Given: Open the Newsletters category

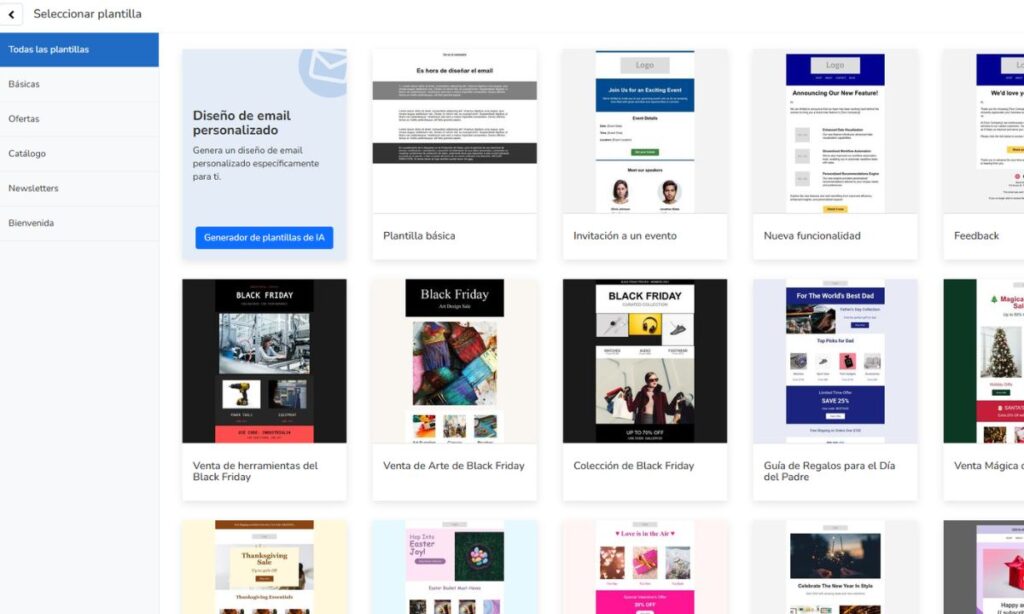Looking at the screenshot, I should 79,188.
